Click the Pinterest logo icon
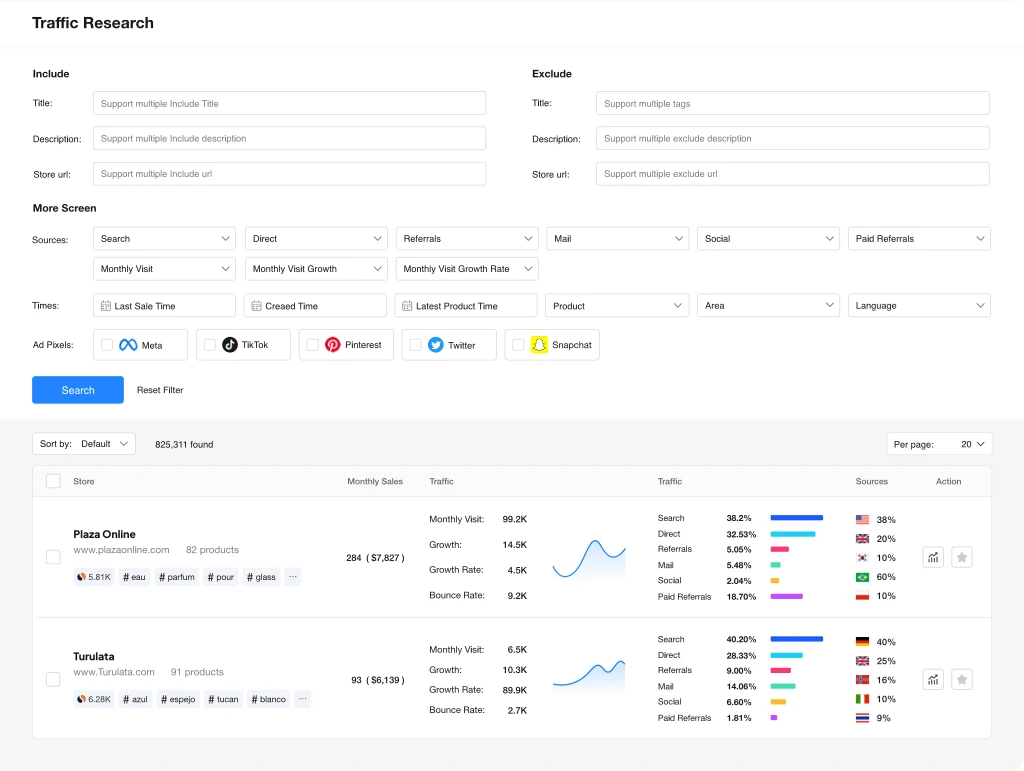1024x771 pixels. pyautogui.click(x=333, y=345)
